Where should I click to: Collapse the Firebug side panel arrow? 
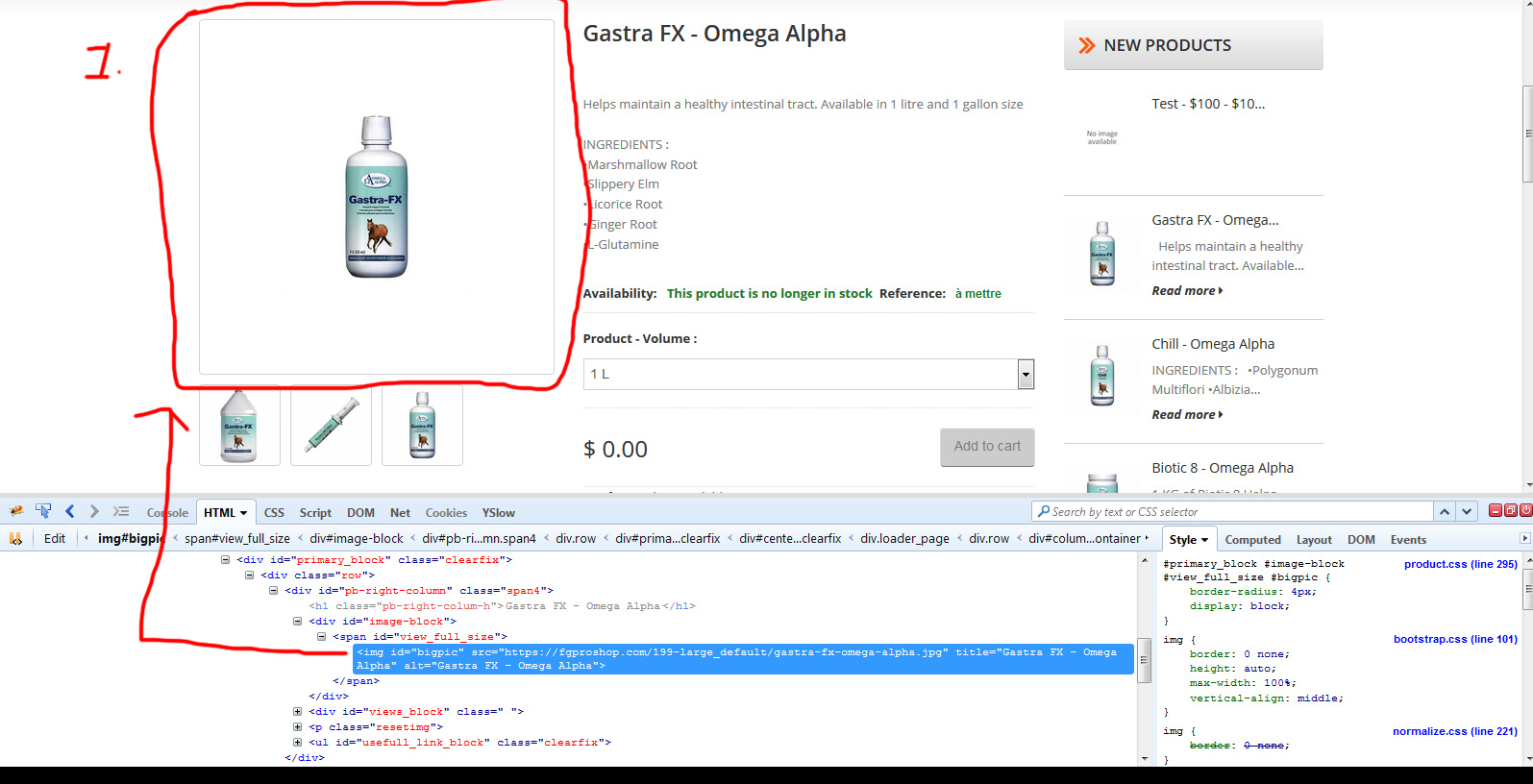tap(1524, 538)
